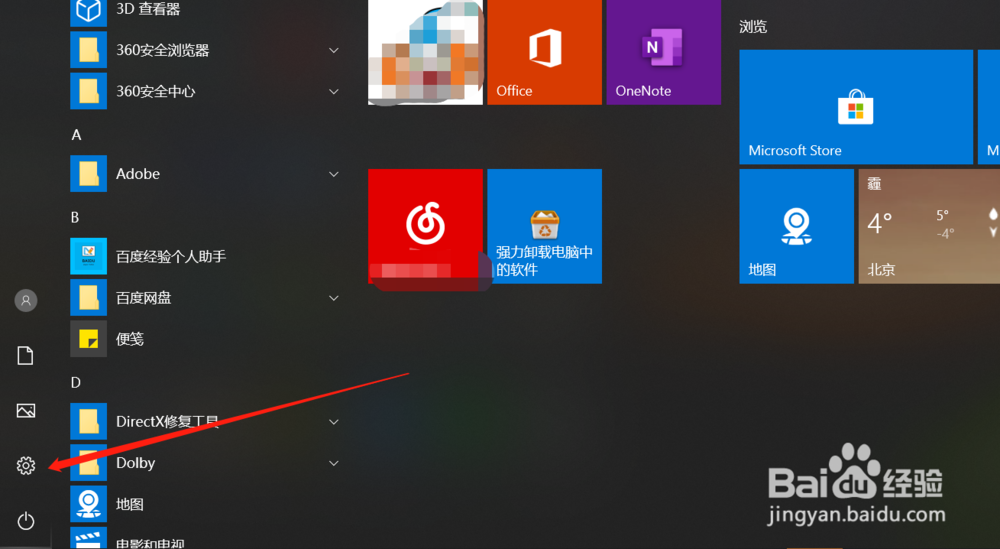Jump via letter D group header
Viewport: 1000px width, 549px height.
(x=76, y=383)
